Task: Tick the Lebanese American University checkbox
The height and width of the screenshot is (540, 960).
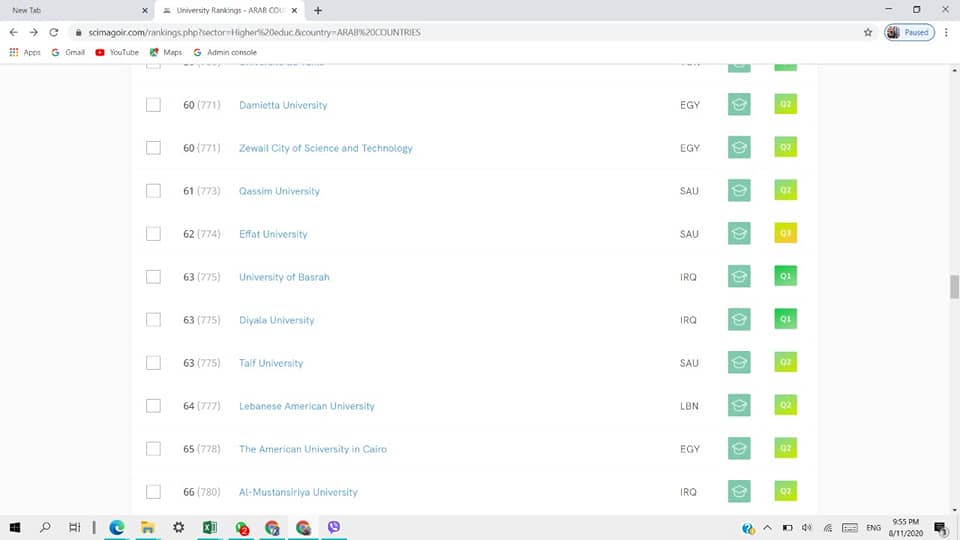Action: [x=153, y=406]
